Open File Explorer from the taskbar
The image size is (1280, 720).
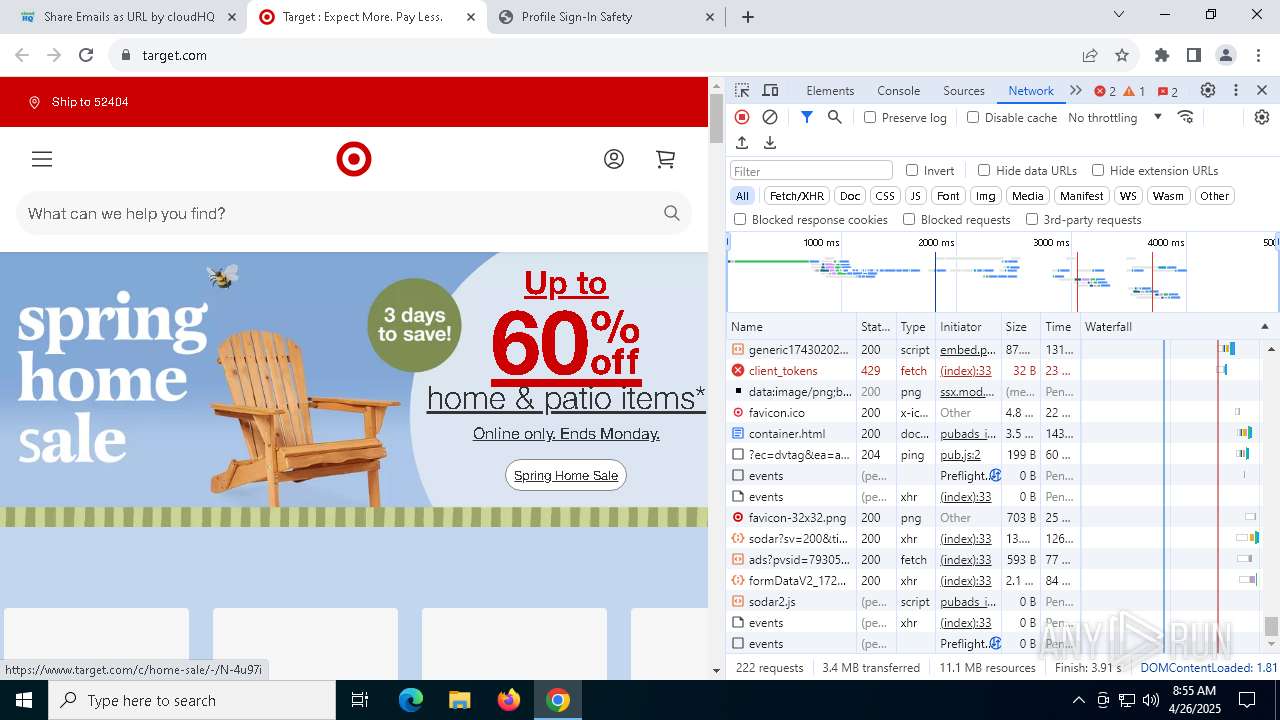pos(459,700)
